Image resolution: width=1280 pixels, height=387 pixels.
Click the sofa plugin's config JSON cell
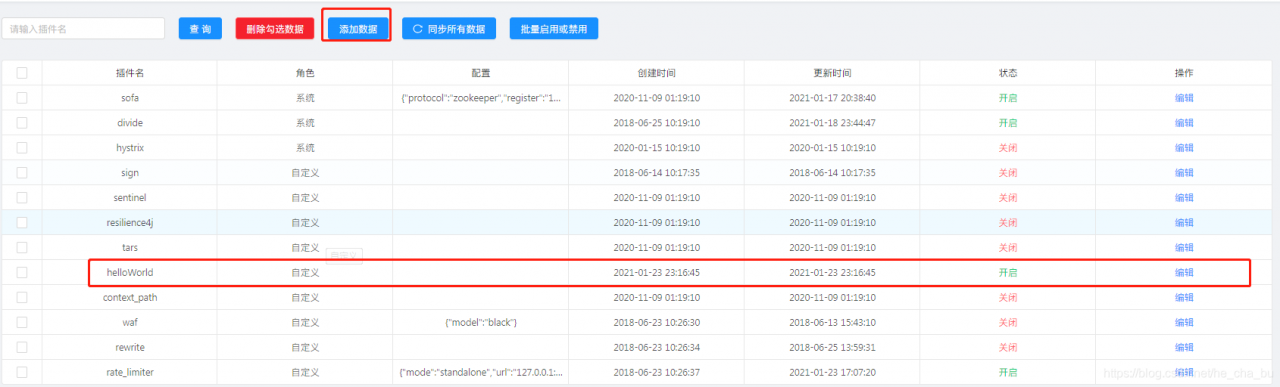(481, 98)
